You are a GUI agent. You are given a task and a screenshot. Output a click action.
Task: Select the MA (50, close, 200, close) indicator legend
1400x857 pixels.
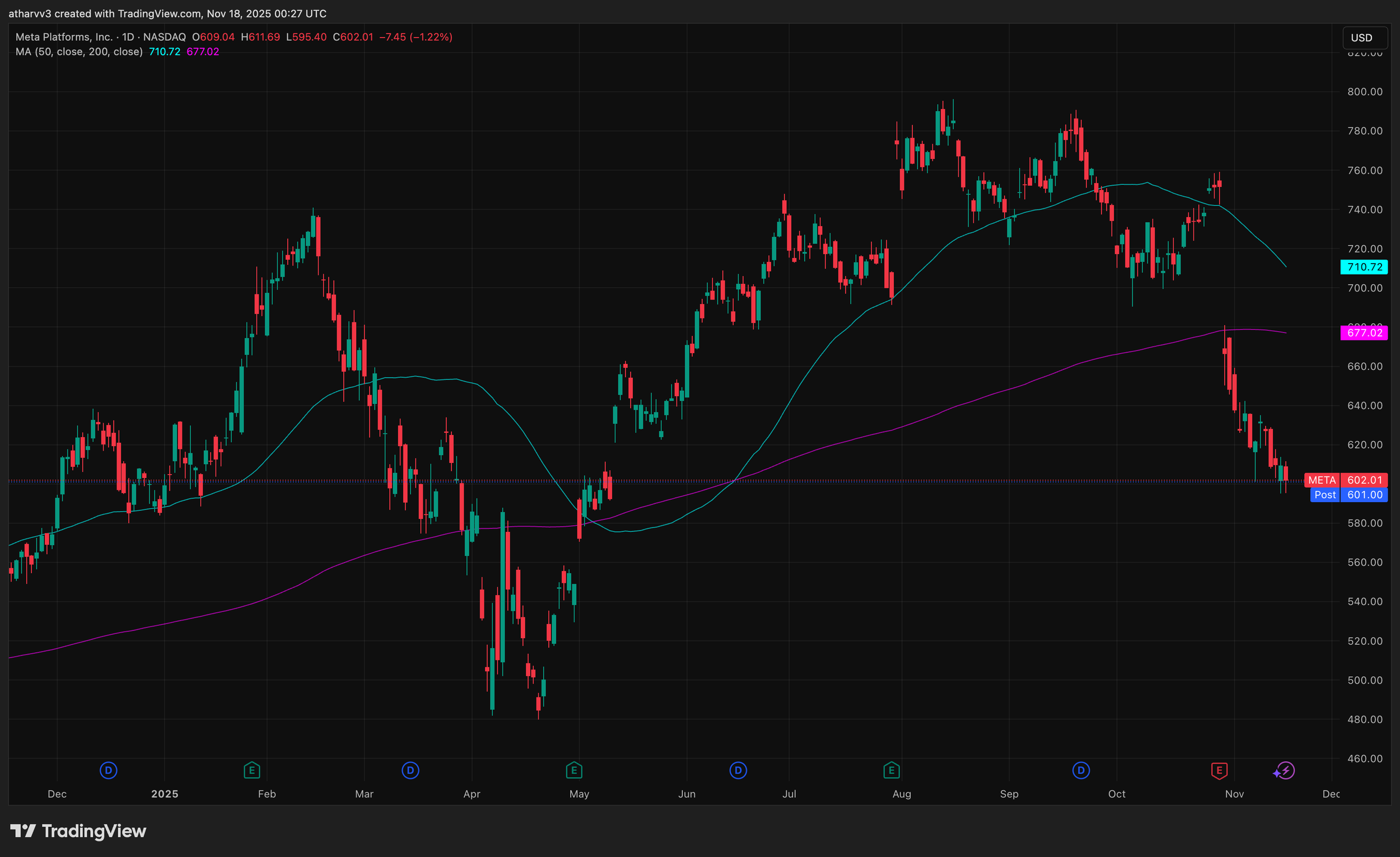click(x=79, y=51)
